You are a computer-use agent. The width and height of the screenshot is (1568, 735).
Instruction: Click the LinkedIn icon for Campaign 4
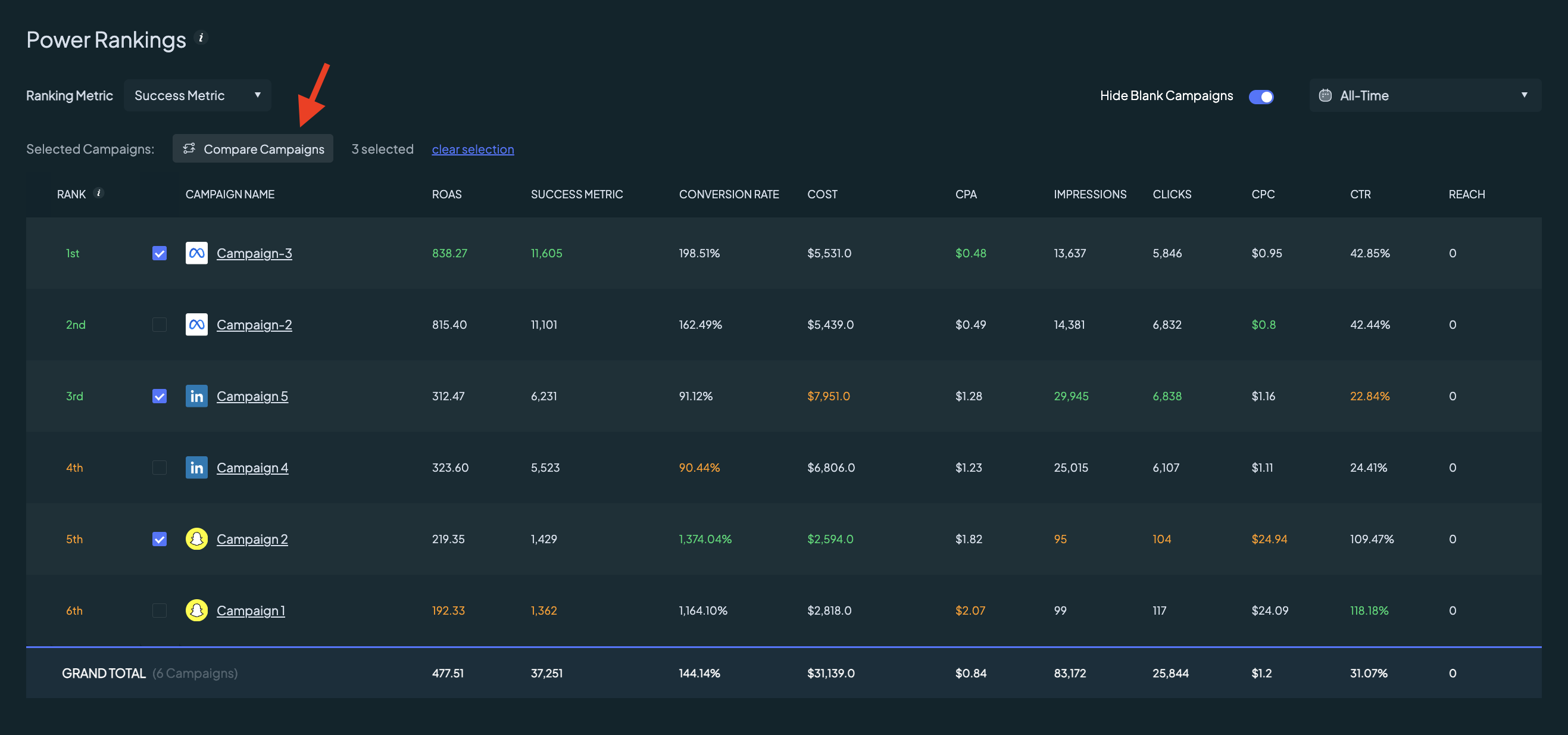(x=196, y=468)
